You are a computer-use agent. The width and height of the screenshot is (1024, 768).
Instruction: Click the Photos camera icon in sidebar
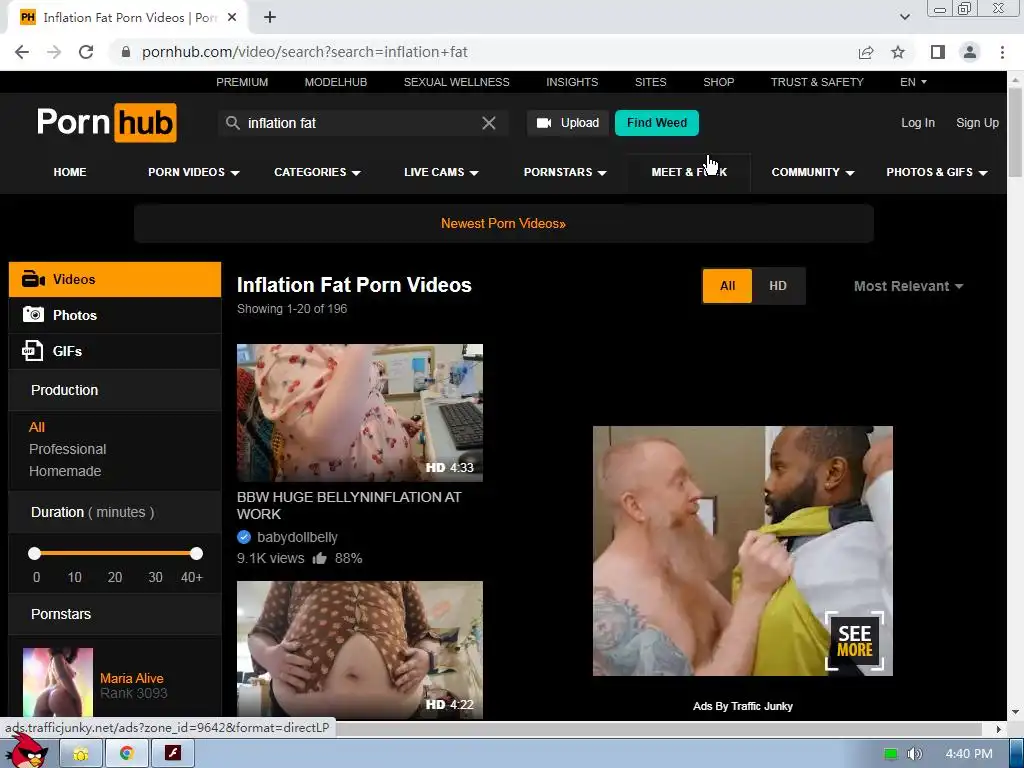pos(33,315)
